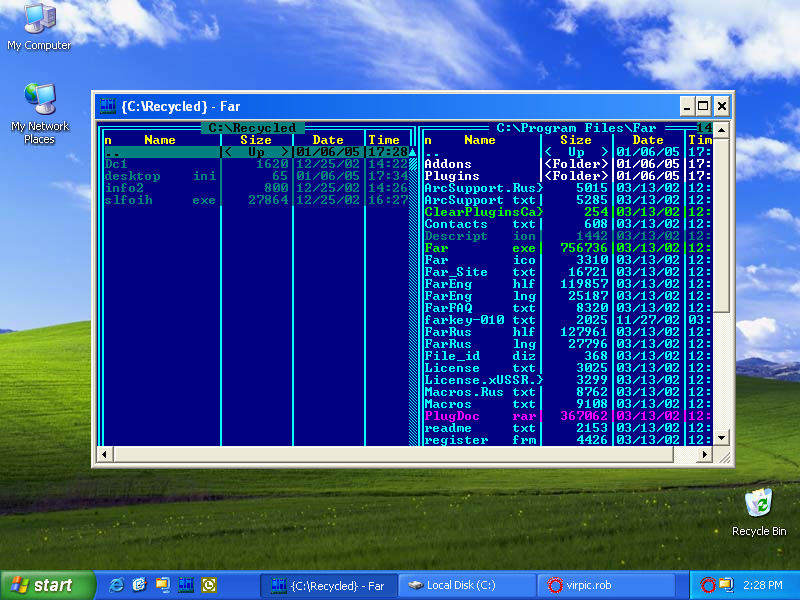Launch Far Manager from Quick Launch
This screenshot has width=800, height=600.
tap(186, 585)
